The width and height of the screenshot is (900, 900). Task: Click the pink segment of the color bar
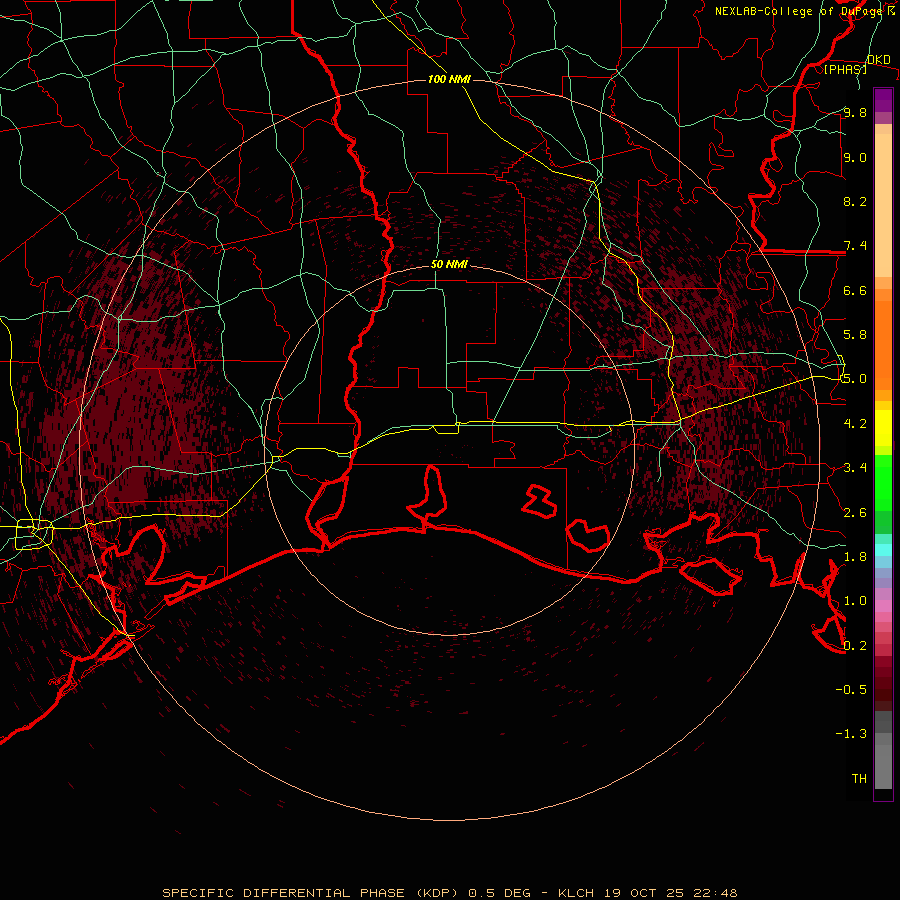click(x=883, y=606)
